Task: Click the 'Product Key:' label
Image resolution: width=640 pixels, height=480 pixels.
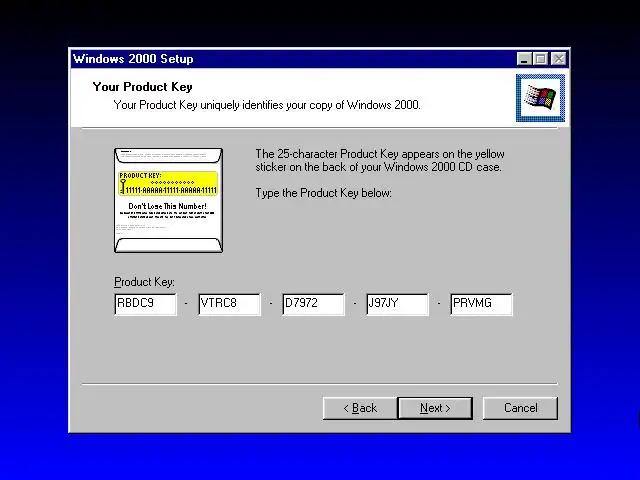Action: pos(144,282)
